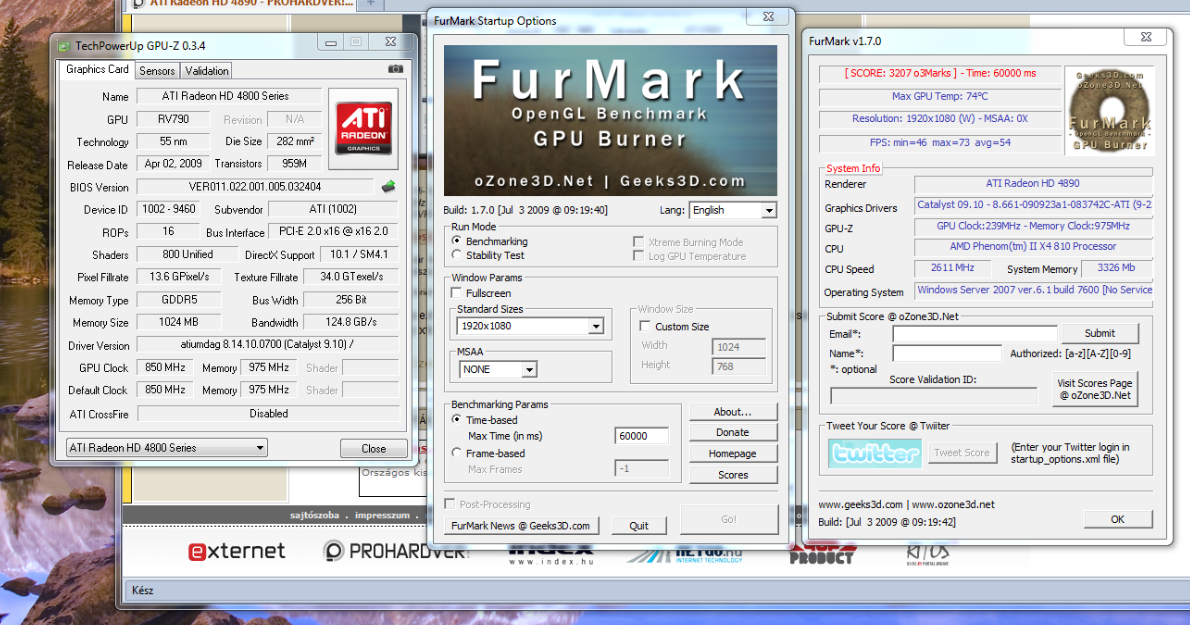
Task: Open the Lang English dropdown
Action: pos(732,210)
